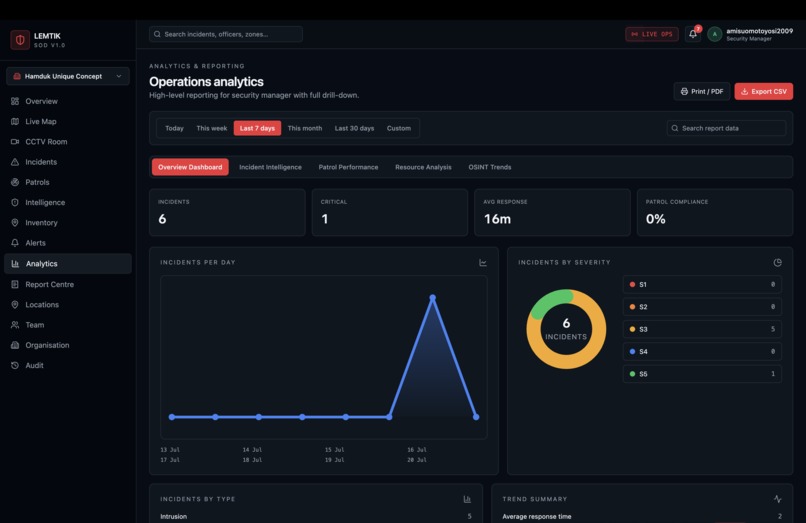Click the S5 green severity legend row
806x523 pixels.
coord(702,374)
